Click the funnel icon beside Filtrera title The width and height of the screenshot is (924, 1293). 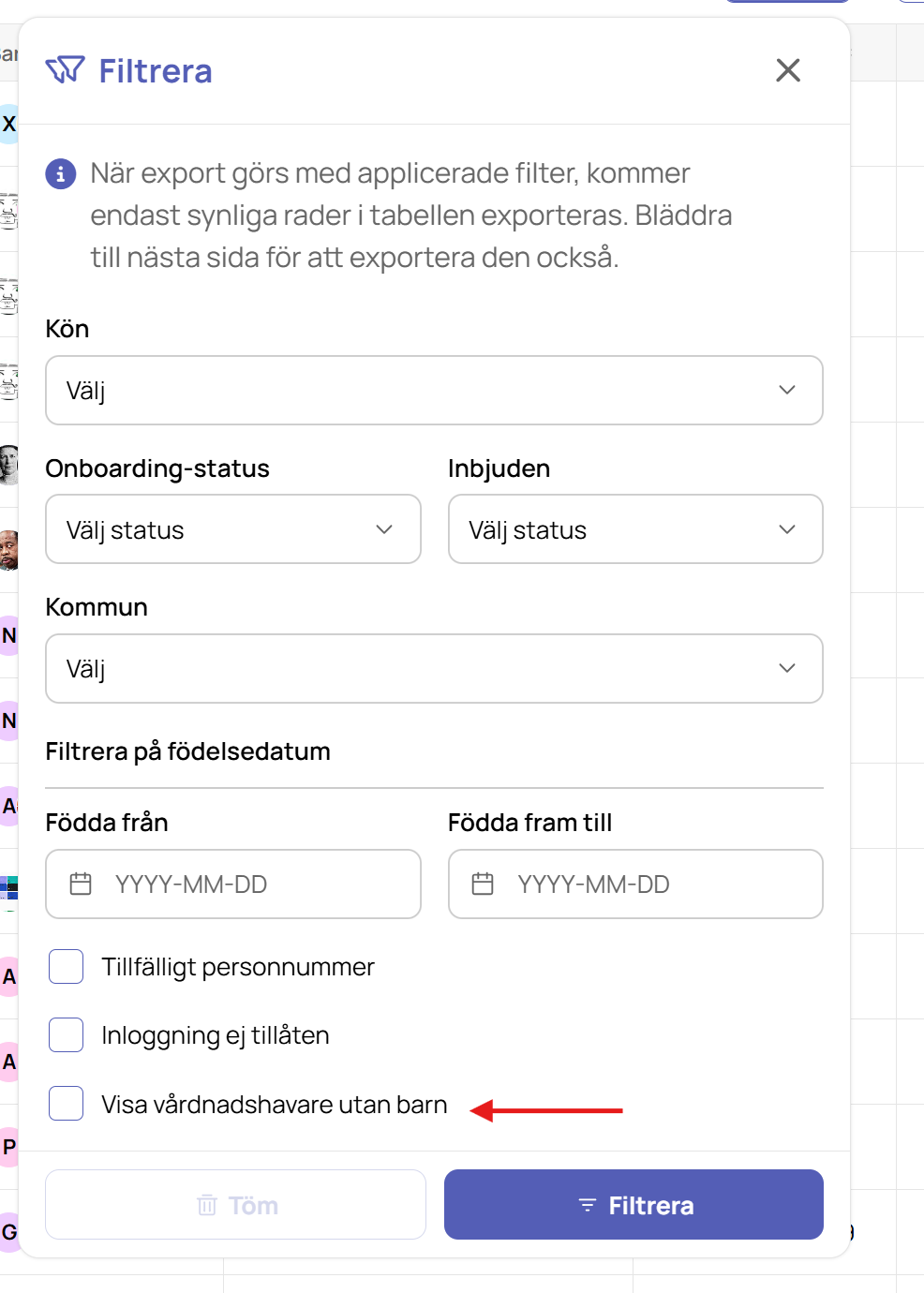tap(65, 70)
